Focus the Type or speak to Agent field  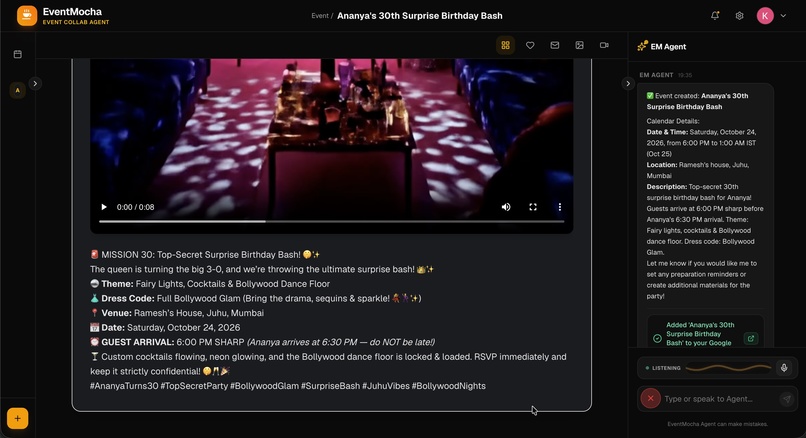tap(720, 399)
